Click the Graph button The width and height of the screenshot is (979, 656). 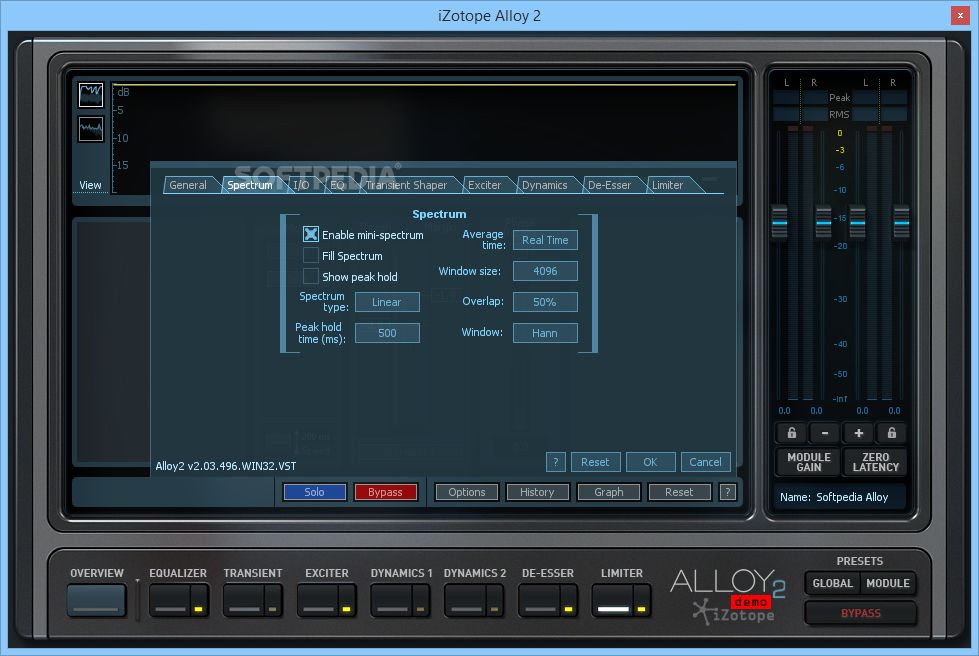click(x=609, y=492)
